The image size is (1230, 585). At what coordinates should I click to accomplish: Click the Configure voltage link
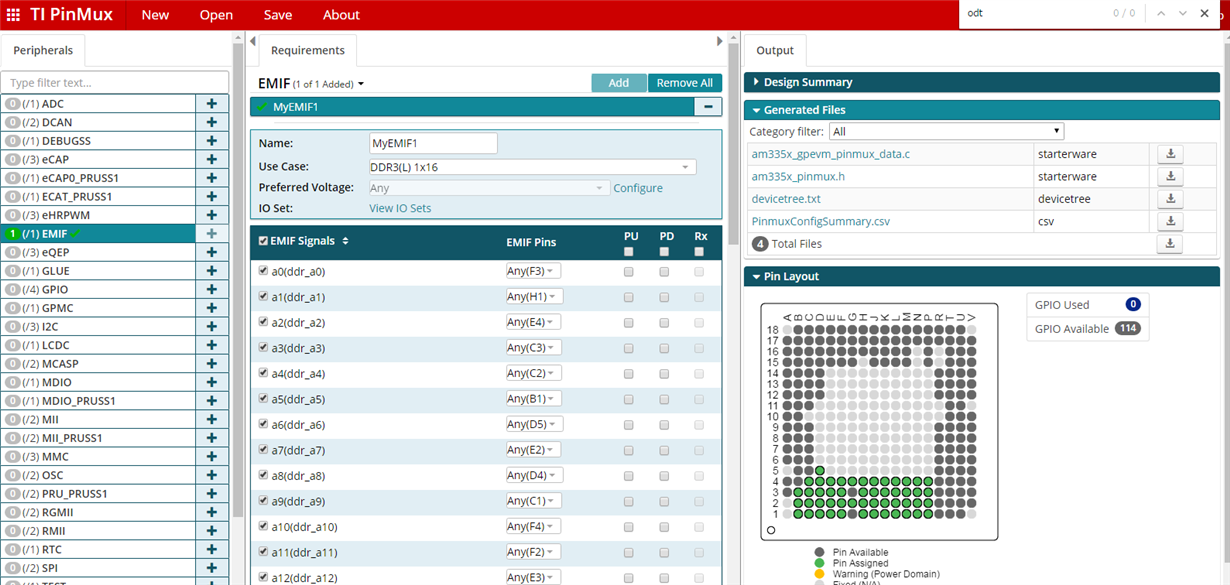pos(638,188)
